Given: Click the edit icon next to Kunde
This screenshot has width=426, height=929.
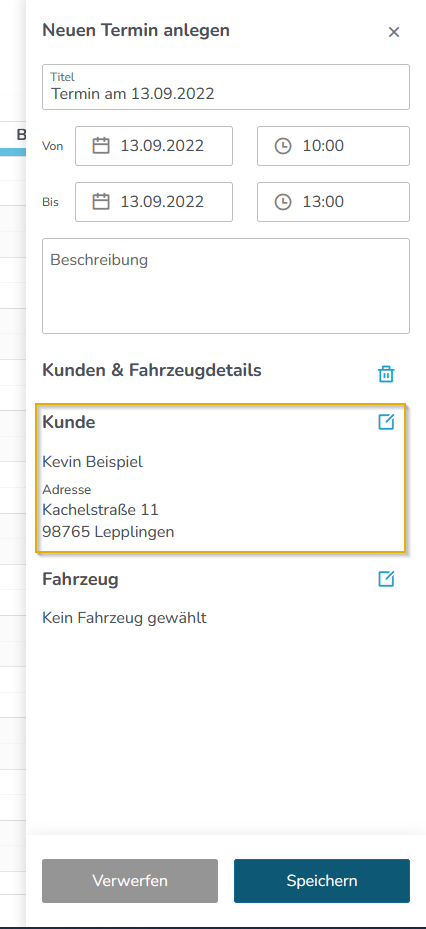Looking at the screenshot, I should pos(386,422).
